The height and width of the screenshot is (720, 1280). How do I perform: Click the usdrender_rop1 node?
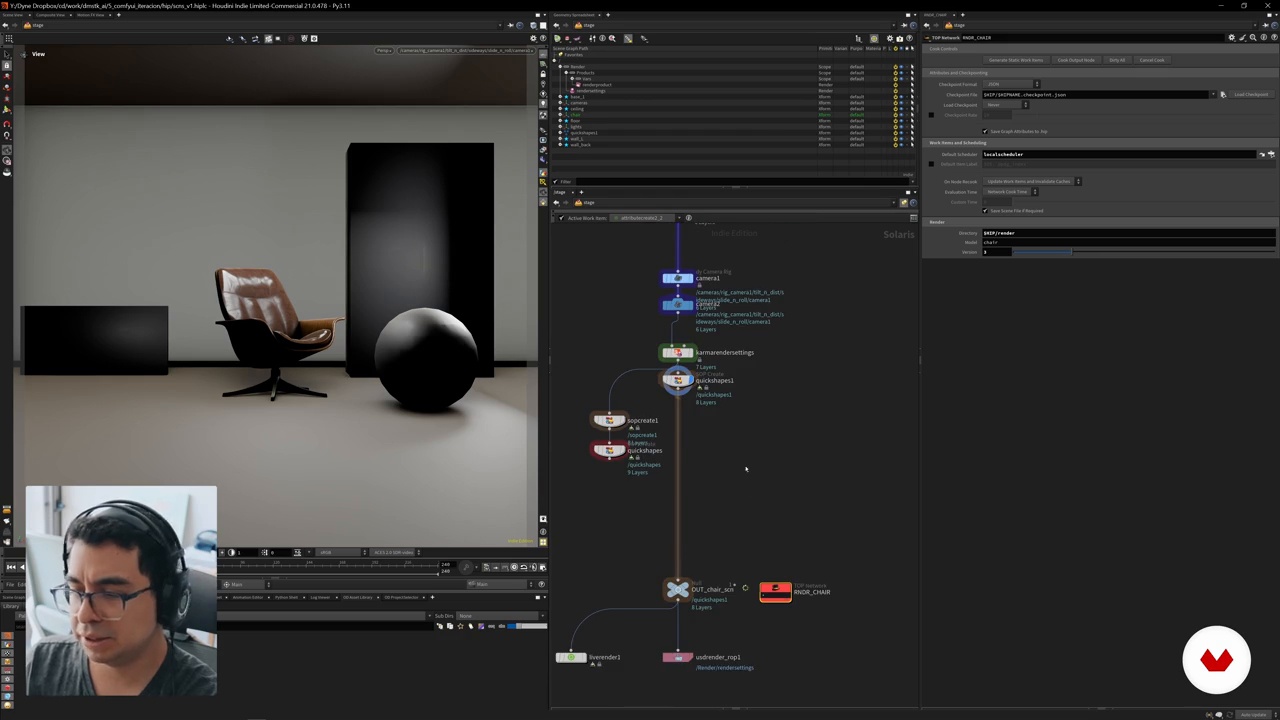tap(677, 657)
